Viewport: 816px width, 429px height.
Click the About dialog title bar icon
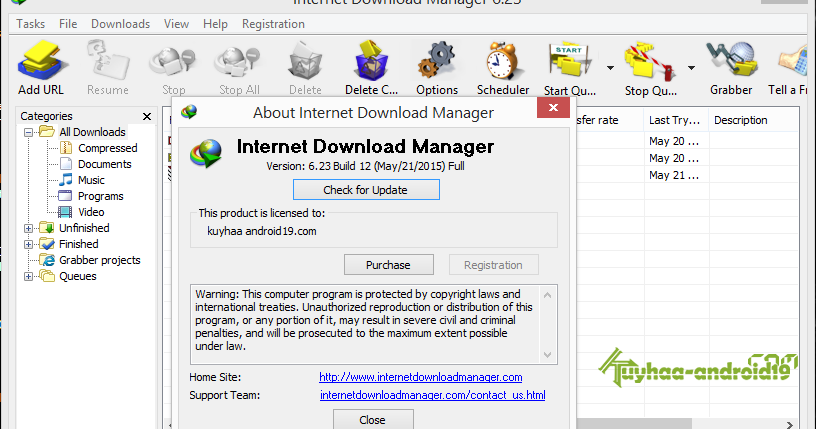pyautogui.click(x=189, y=112)
